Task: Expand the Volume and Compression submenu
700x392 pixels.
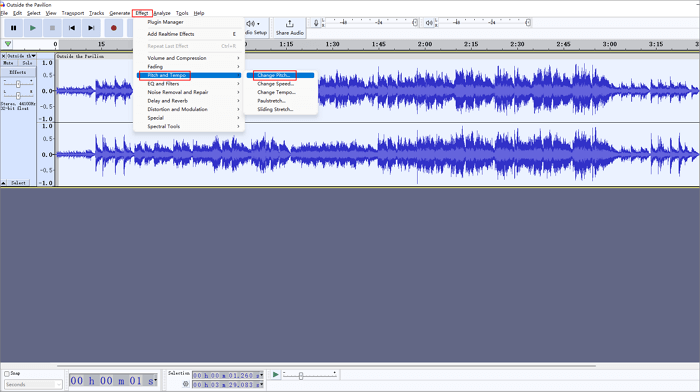Action: pos(189,58)
